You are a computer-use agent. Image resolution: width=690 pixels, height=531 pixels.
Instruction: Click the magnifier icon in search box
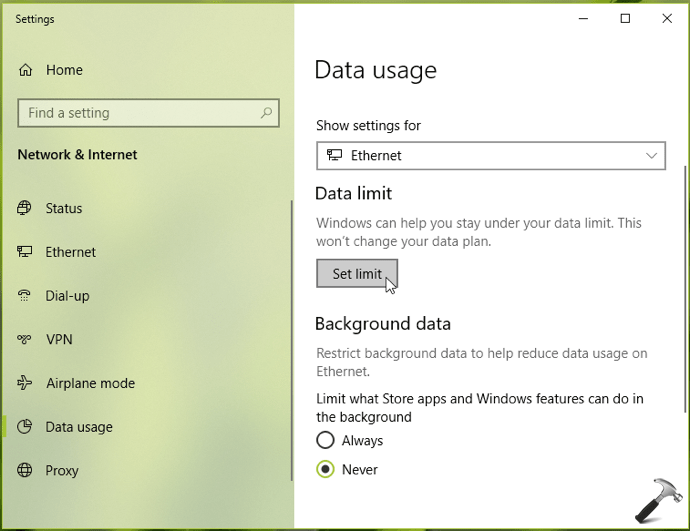pyautogui.click(x=266, y=113)
